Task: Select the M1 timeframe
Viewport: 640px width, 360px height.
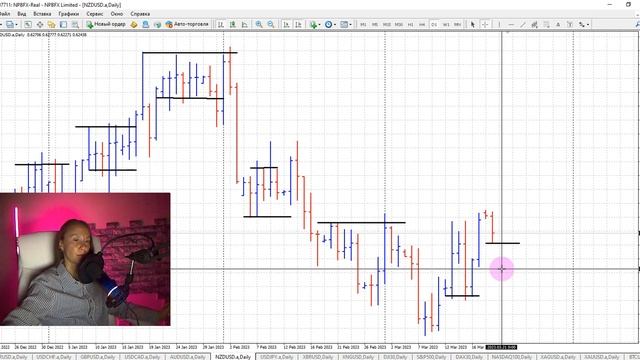Action: [x=363, y=24]
